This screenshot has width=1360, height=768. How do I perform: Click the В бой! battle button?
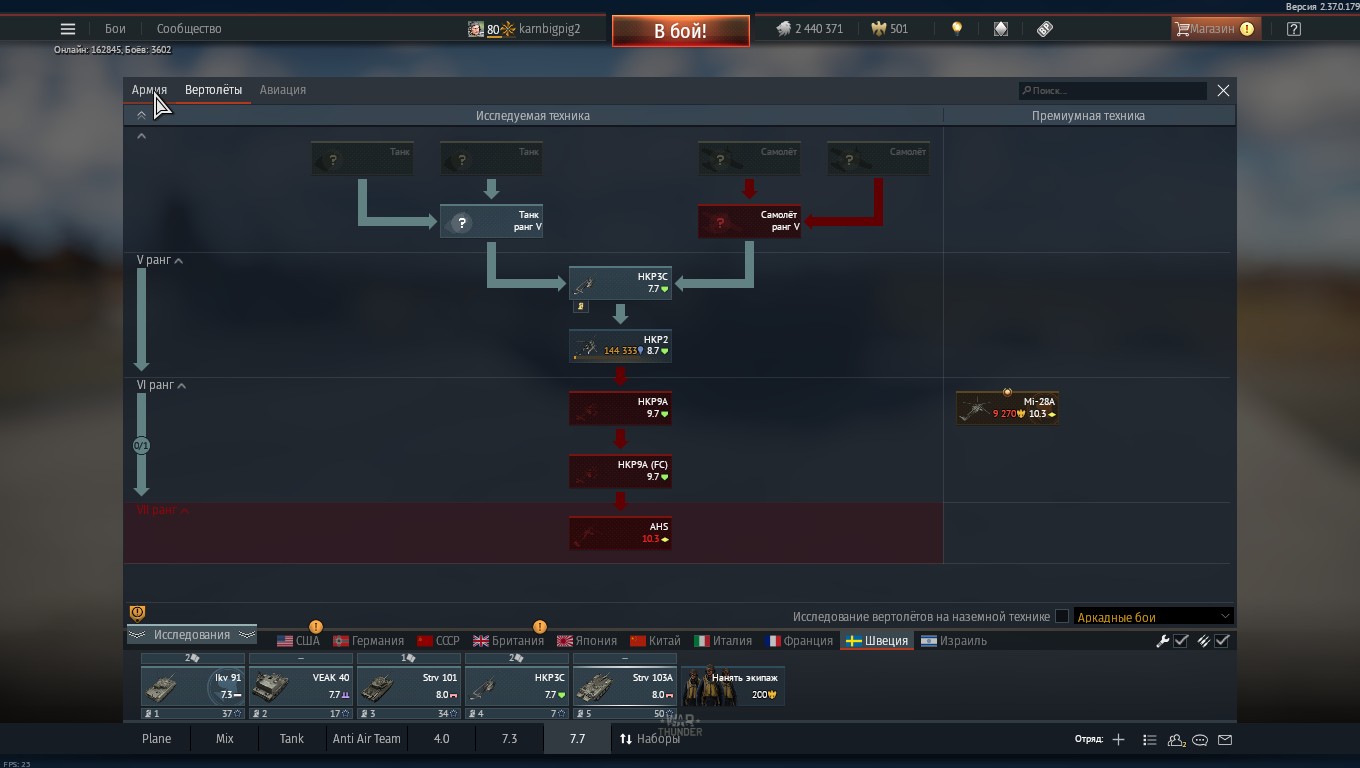click(681, 31)
